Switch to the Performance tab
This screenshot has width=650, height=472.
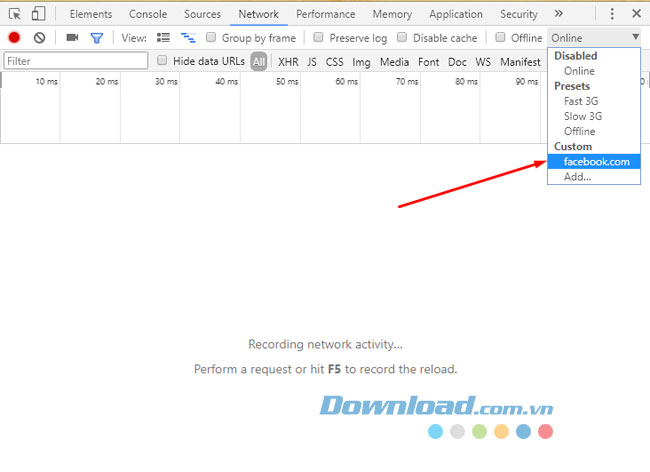[x=325, y=14]
